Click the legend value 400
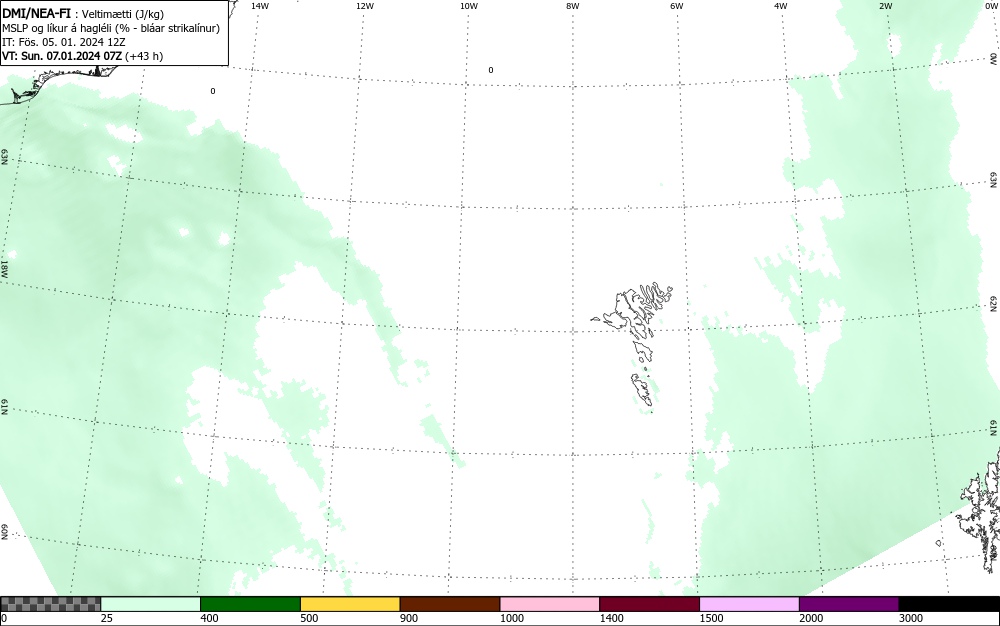Image resolution: width=1000 pixels, height=626 pixels. [x=209, y=618]
